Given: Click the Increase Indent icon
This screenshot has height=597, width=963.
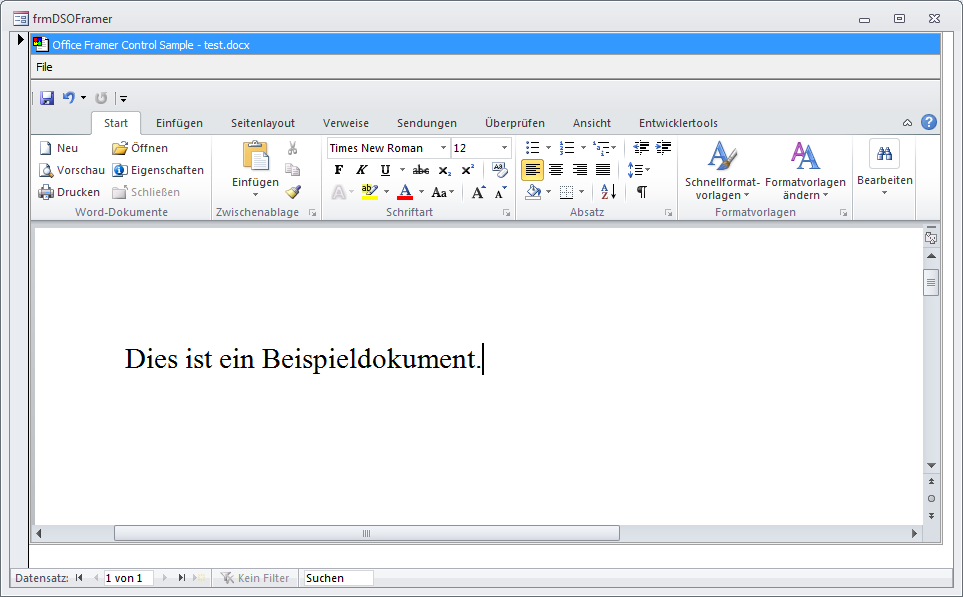Looking at the screenshot, I should click(x=663, y=148).
